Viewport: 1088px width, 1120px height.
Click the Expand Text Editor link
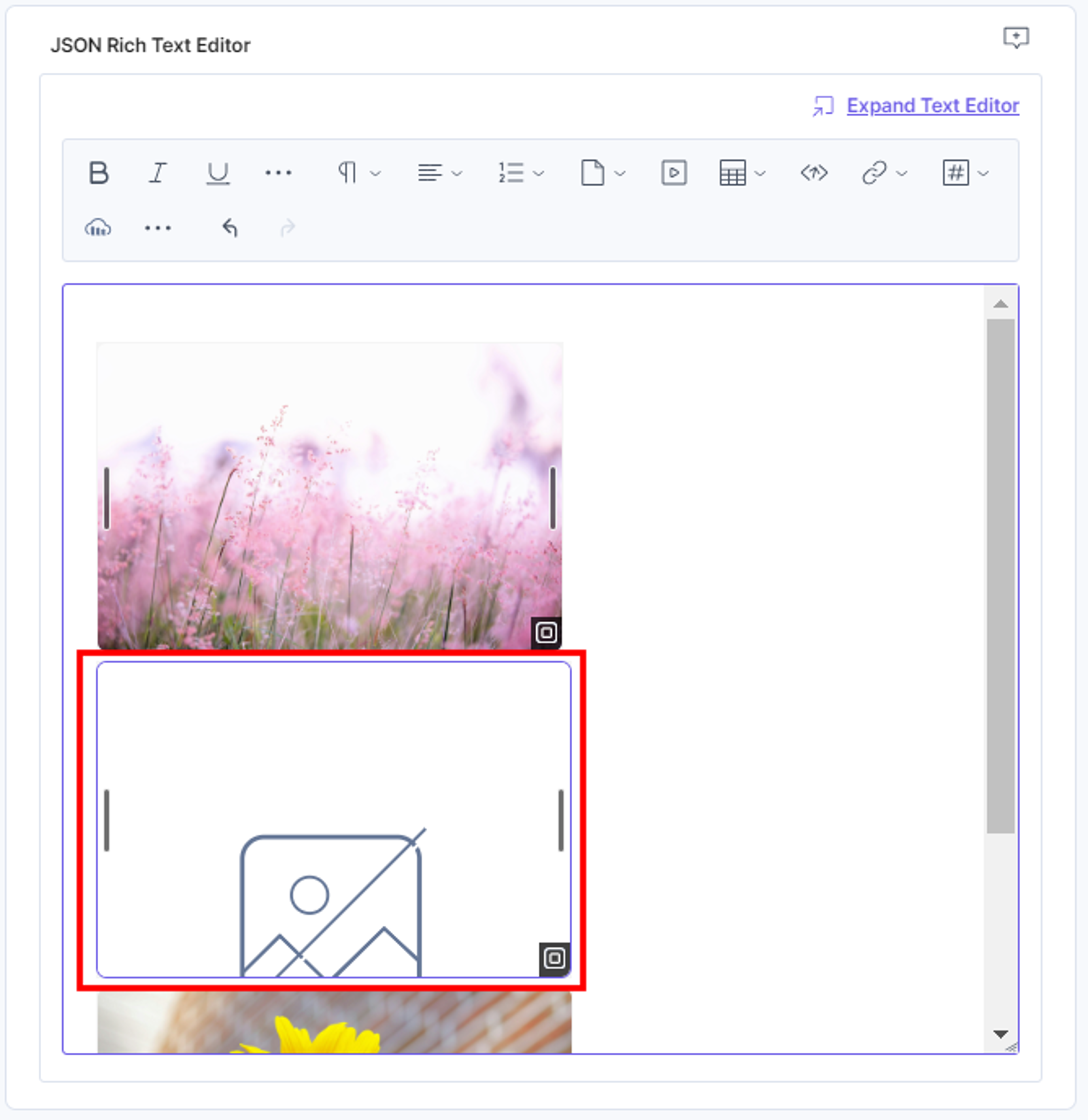point(932,106)
